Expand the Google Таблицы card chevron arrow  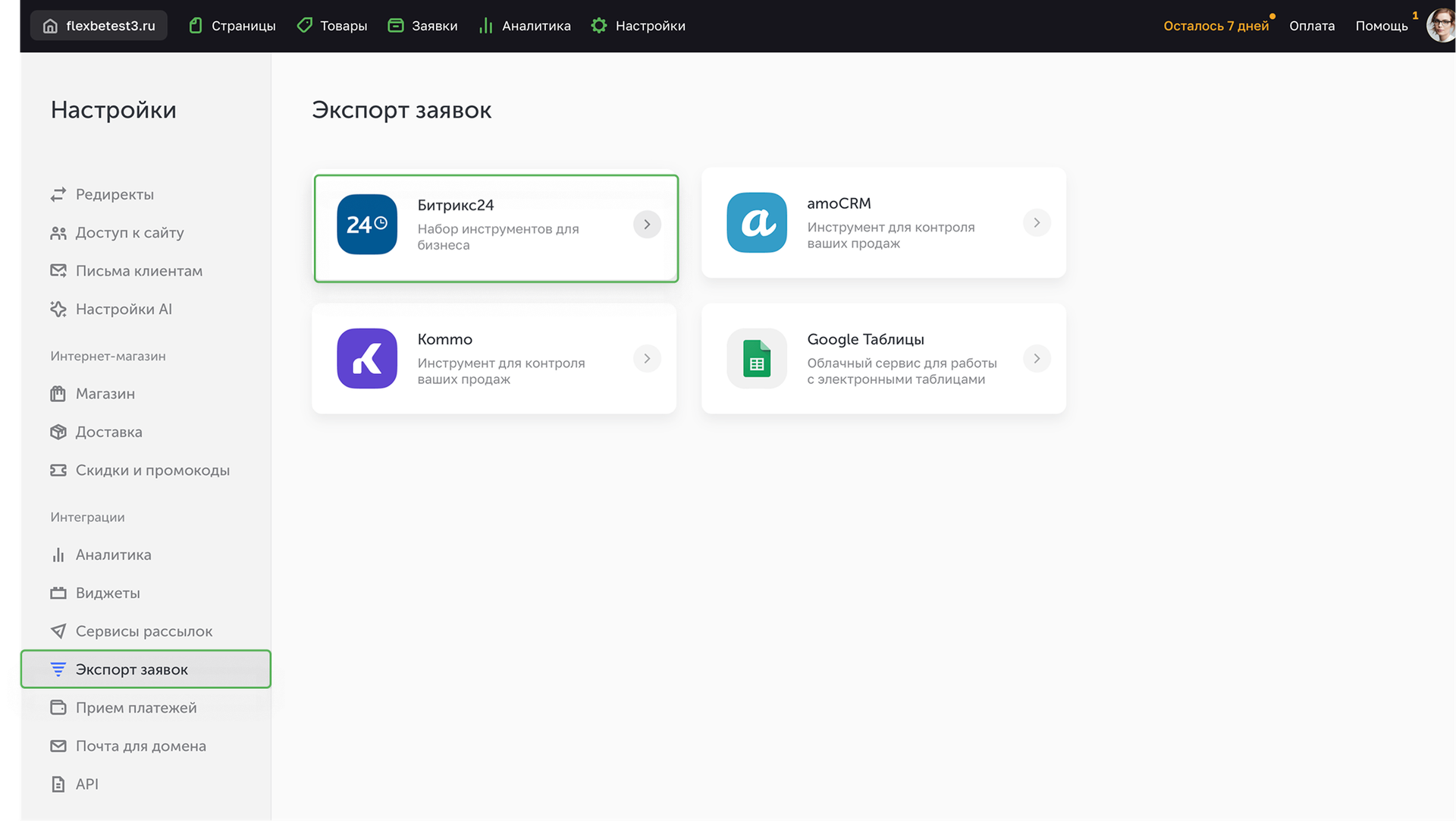[1037, 359]
